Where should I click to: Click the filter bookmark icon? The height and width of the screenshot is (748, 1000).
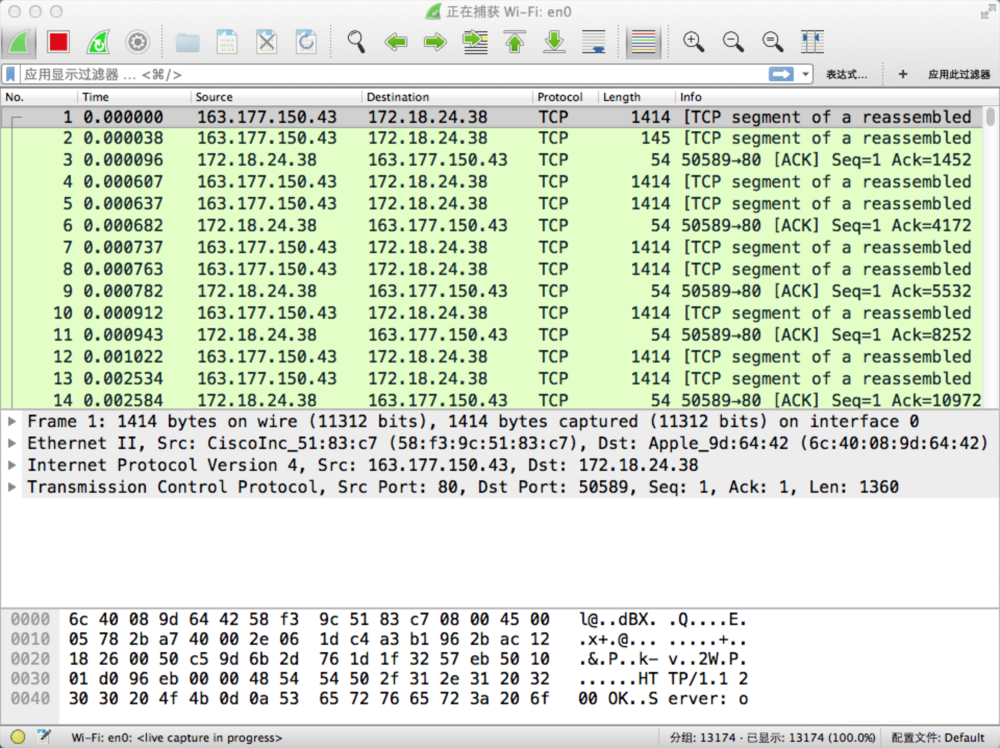[x=10, y=75]
